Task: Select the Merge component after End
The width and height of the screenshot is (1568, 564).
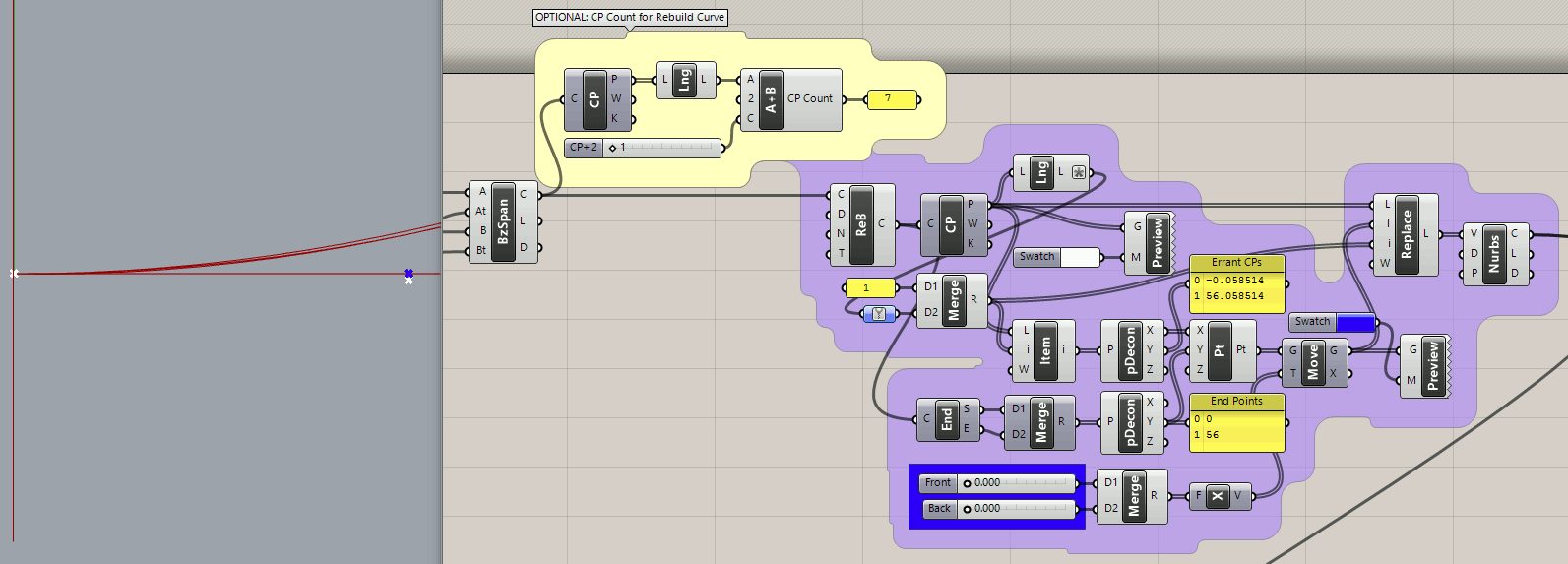Action: click(x=1041, y=421)
